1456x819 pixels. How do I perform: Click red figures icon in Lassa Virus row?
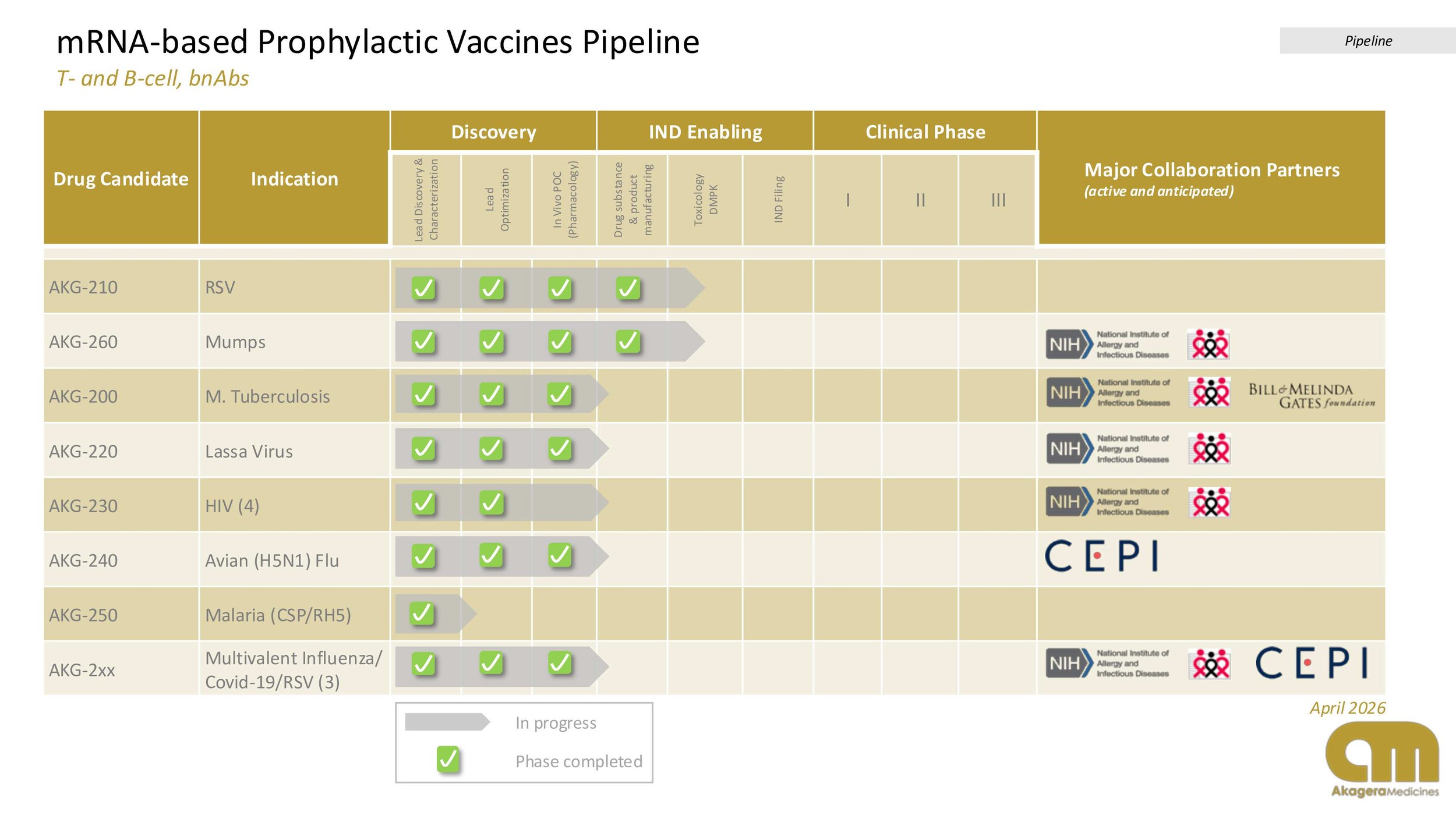tap(1209, 449)
